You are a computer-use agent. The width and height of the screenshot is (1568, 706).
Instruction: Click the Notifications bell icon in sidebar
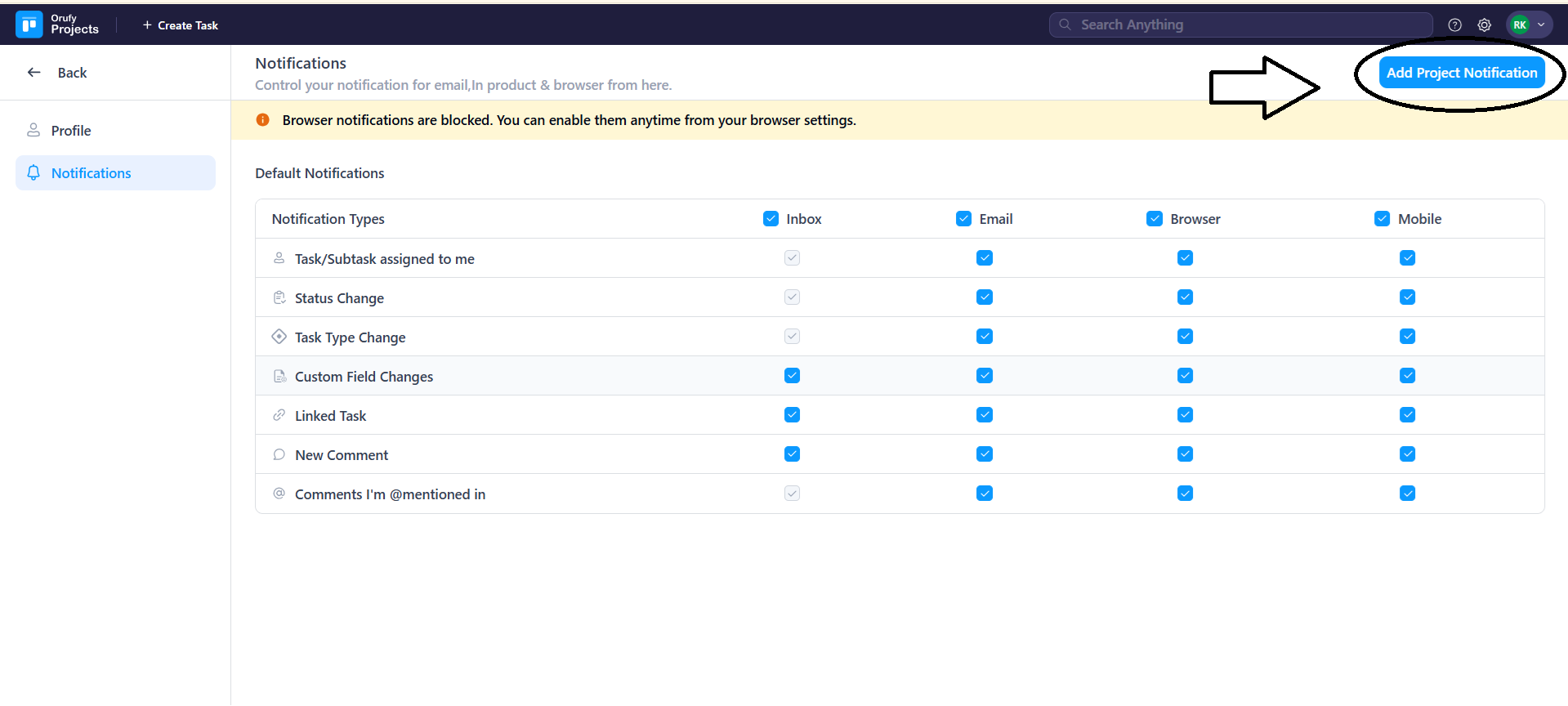coord(34,172)
